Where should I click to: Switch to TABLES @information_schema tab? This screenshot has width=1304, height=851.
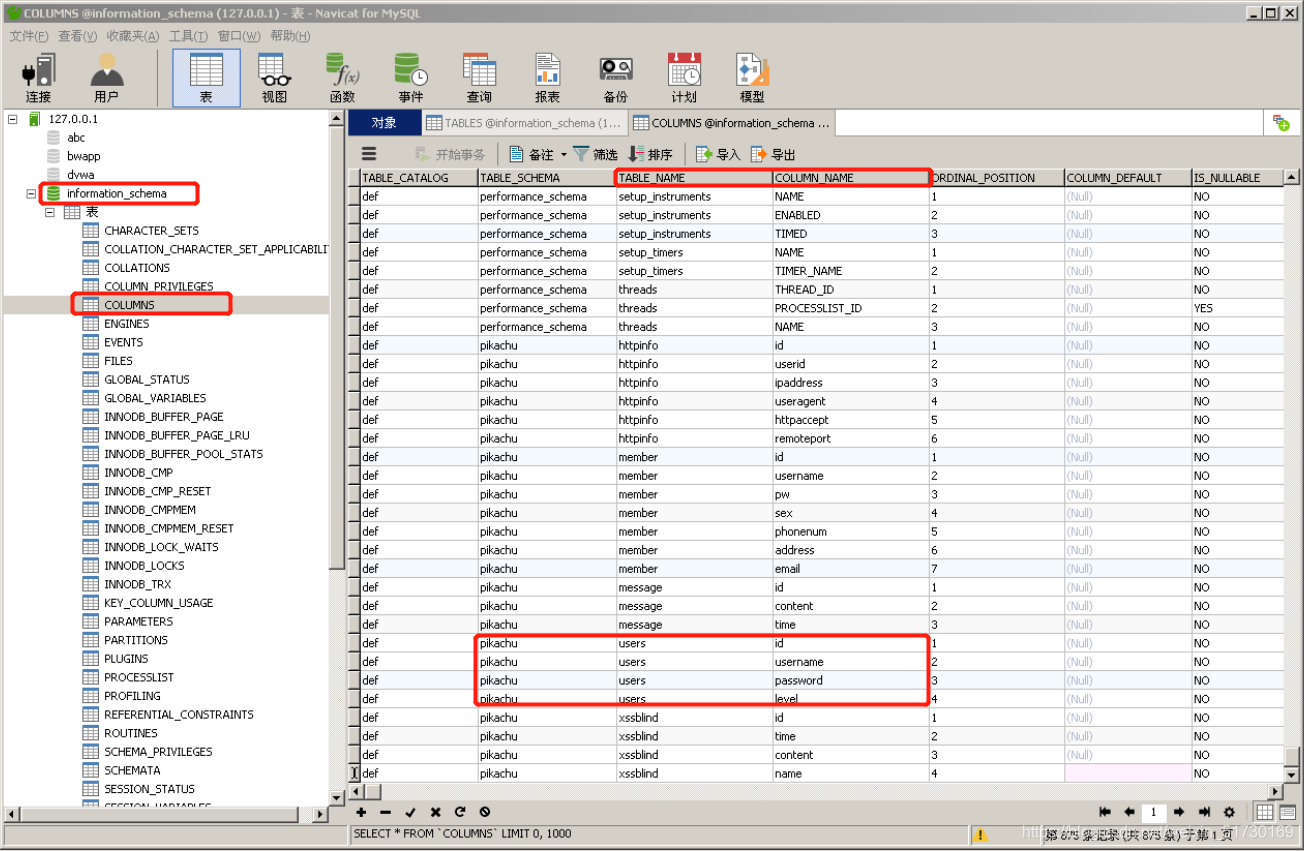click(524, 123)
